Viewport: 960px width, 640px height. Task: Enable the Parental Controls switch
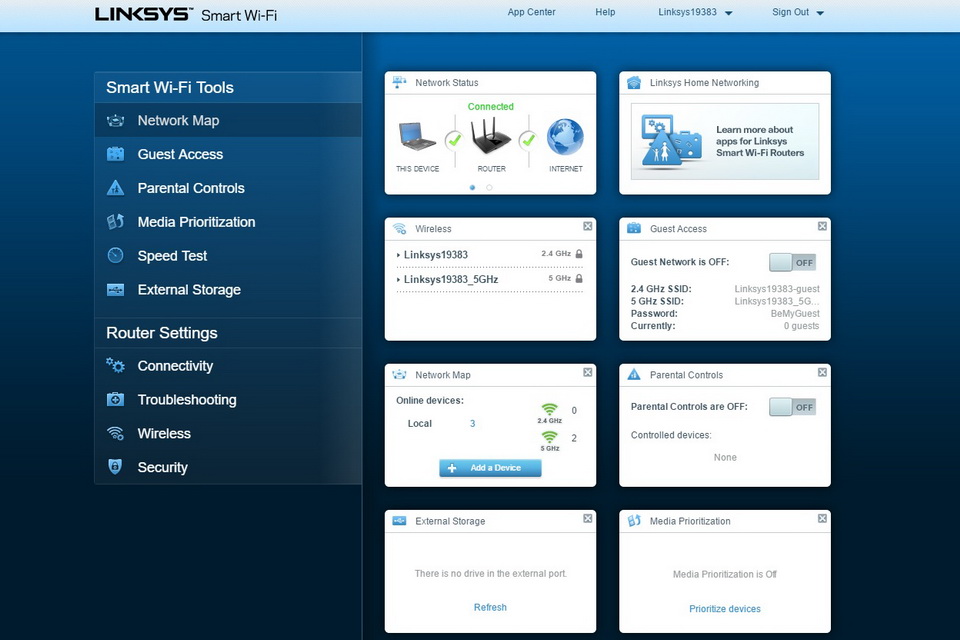click(792, 407)
